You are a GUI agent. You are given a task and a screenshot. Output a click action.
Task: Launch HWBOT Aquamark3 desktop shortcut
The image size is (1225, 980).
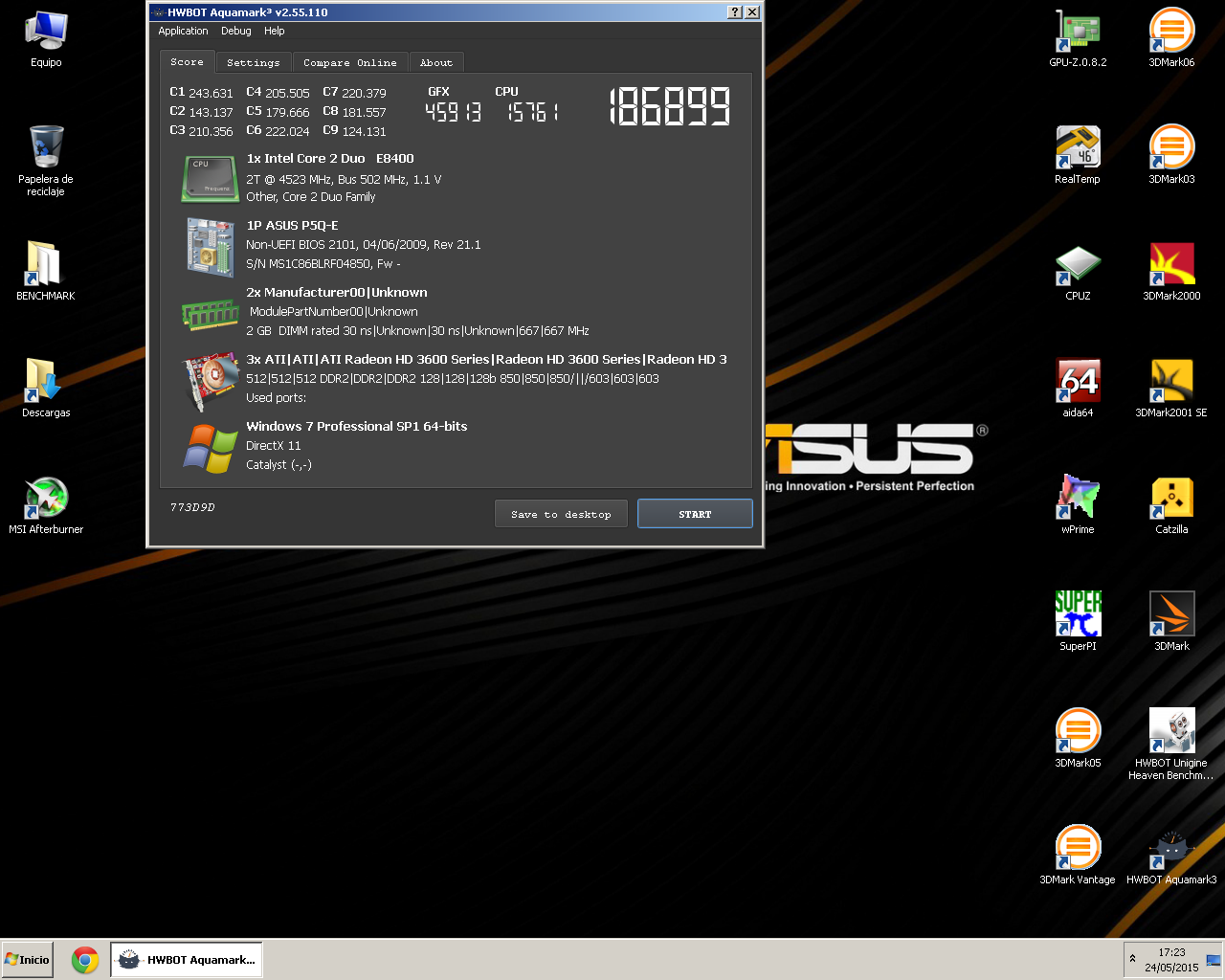[1171, 856]
